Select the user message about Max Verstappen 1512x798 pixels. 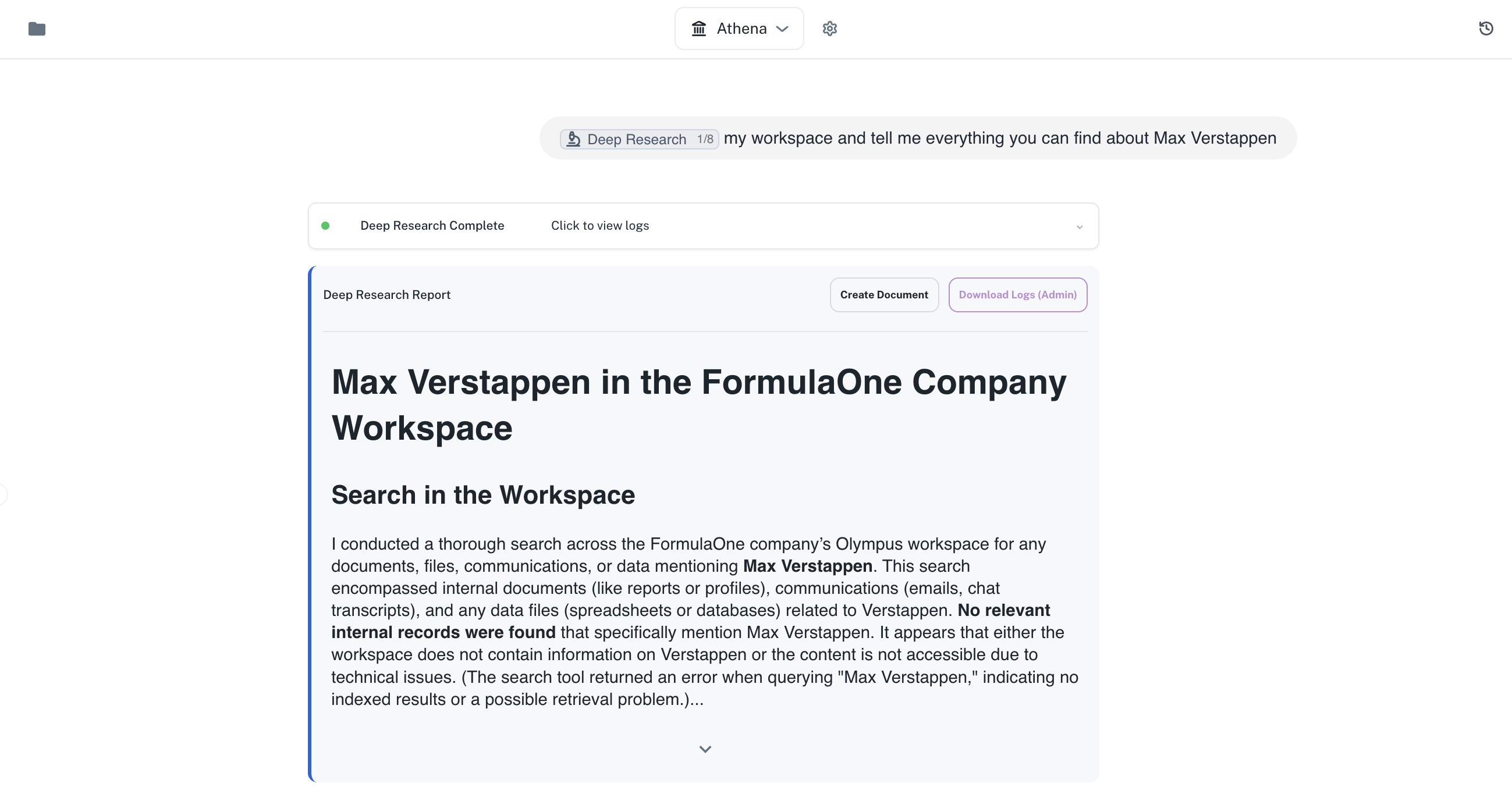pos(1000,138)
